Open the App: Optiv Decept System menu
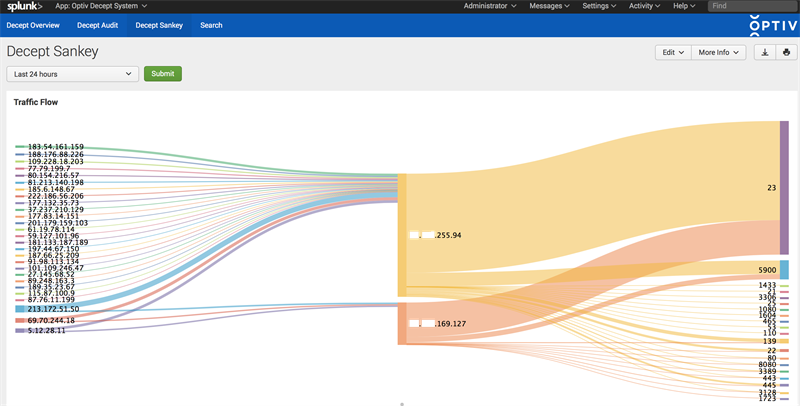The image size is (800, 406). pos(100,6)
